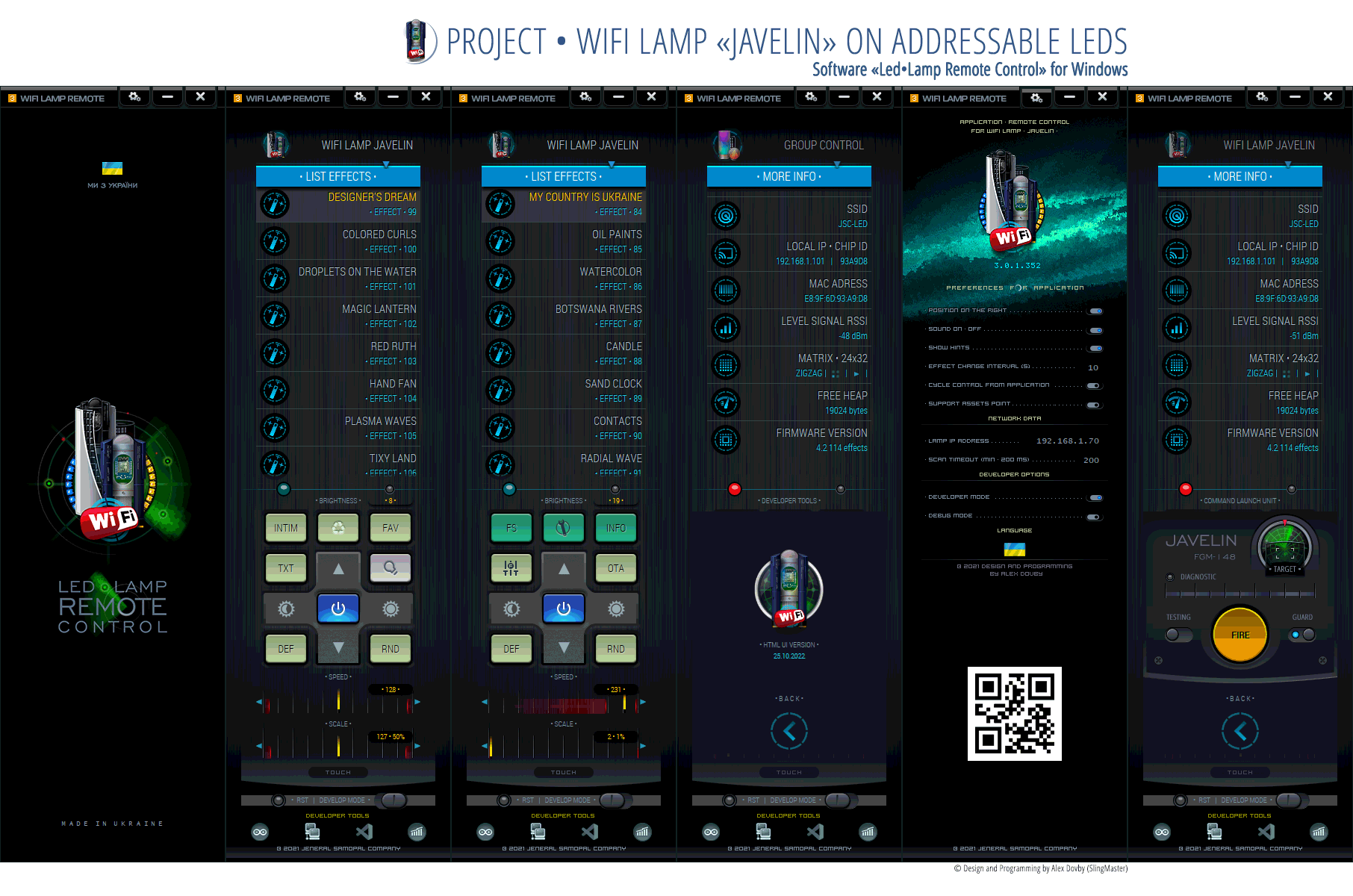
Task: Increase speed with right arrow in My Country Is Ukraine panel
Action: click(x=643, y=702)
